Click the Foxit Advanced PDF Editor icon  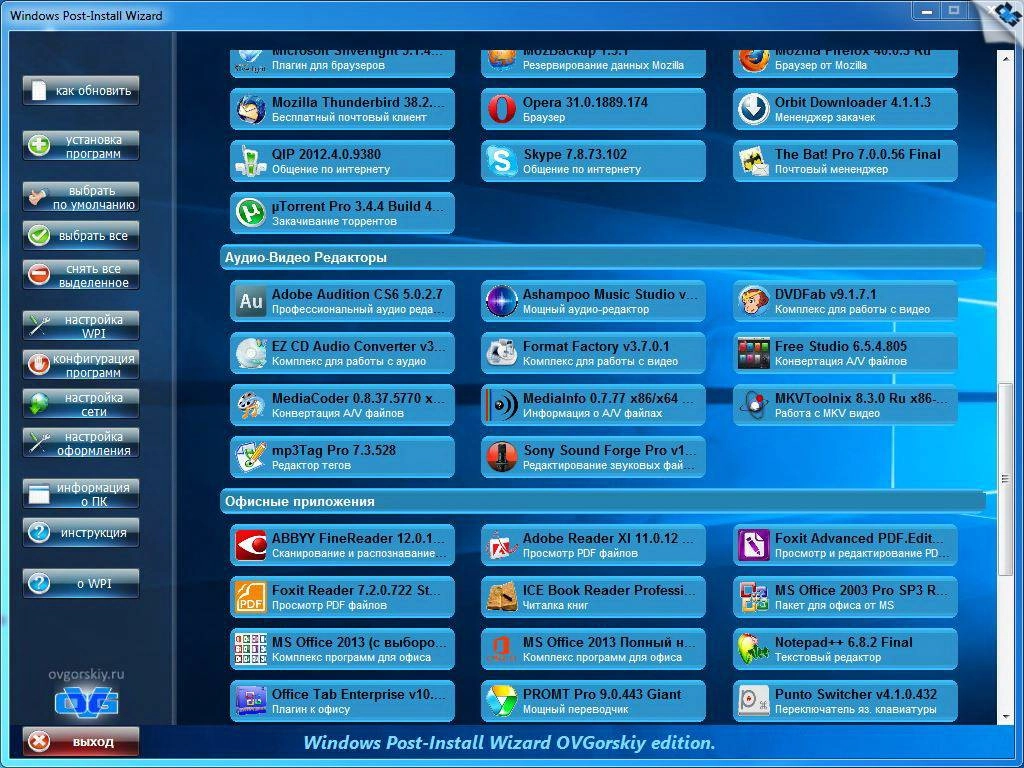point(754,545)
